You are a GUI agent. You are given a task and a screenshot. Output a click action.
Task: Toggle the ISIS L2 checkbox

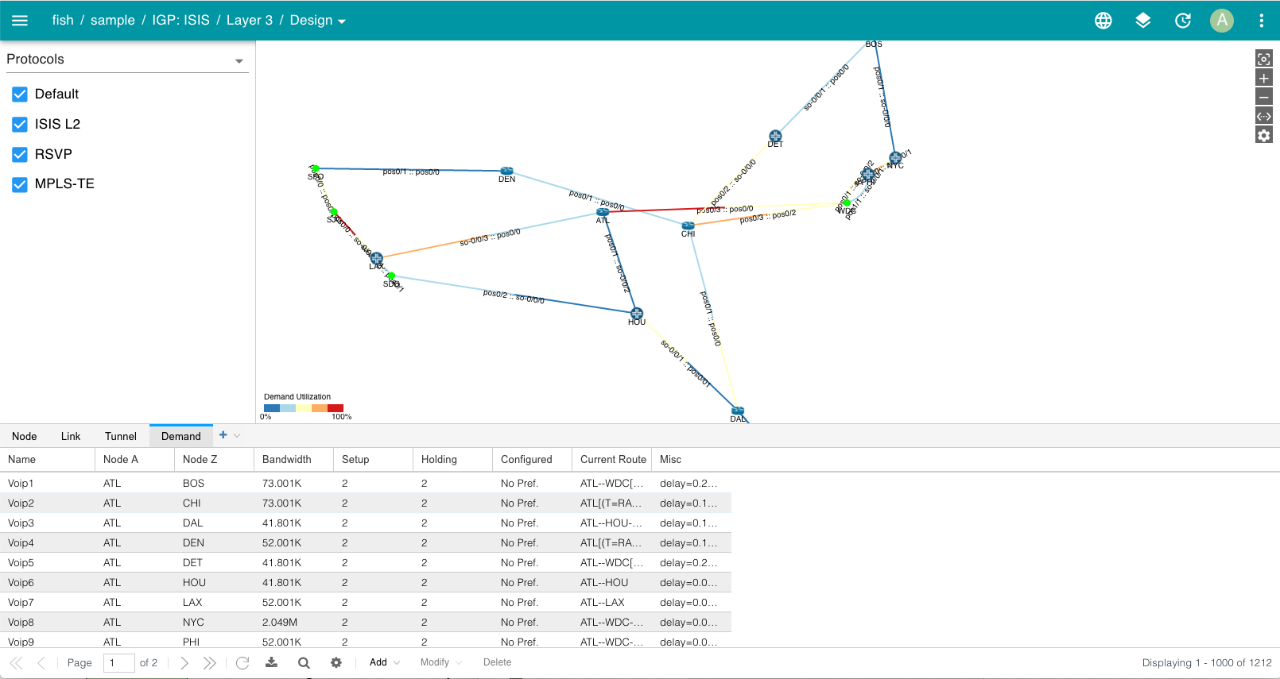19,124
